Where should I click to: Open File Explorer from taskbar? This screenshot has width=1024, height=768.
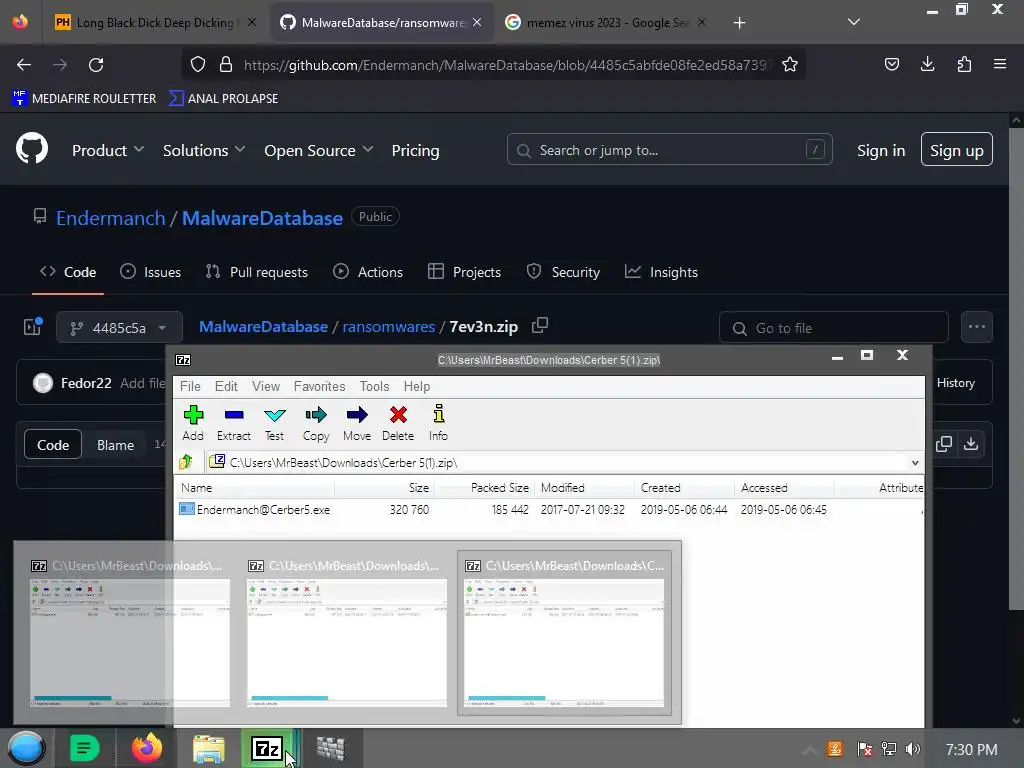pos(209,749)
